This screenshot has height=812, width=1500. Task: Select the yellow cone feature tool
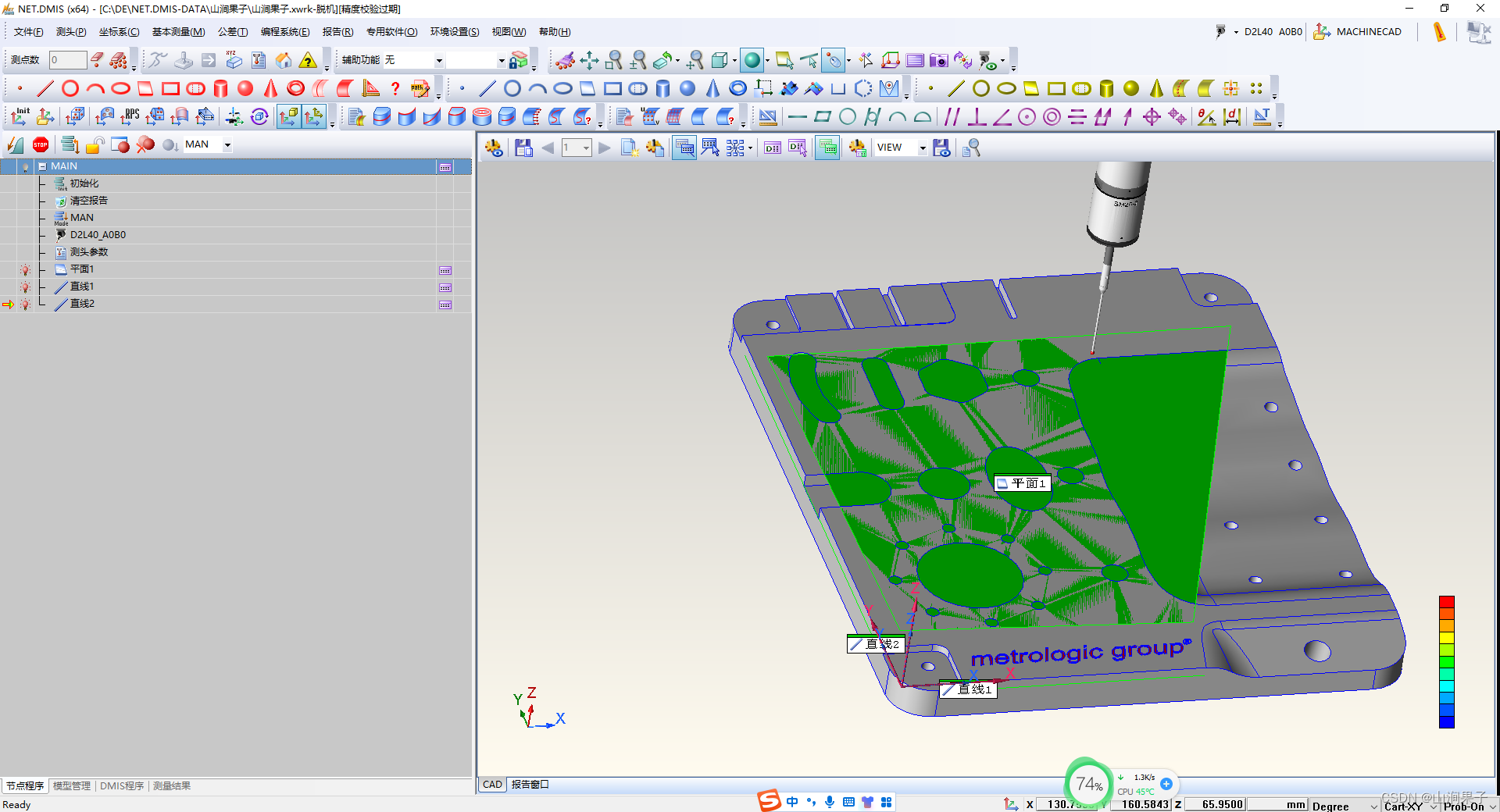tap(1156, 88)
